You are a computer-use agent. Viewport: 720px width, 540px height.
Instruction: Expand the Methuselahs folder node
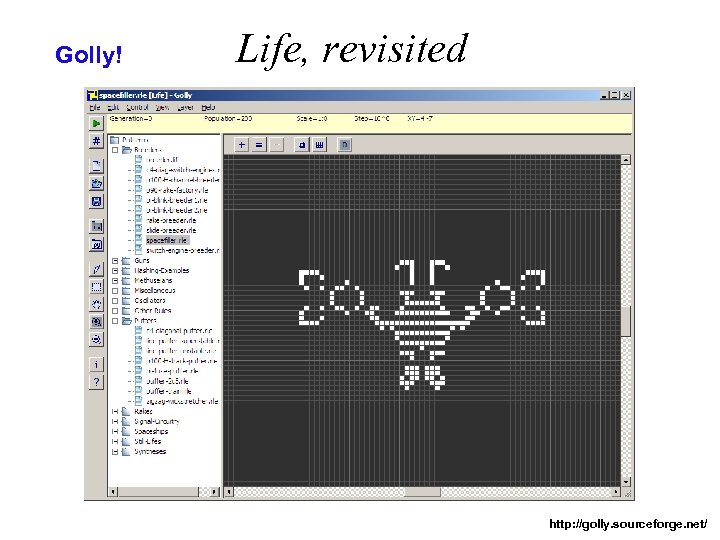[x=115, y=281]
